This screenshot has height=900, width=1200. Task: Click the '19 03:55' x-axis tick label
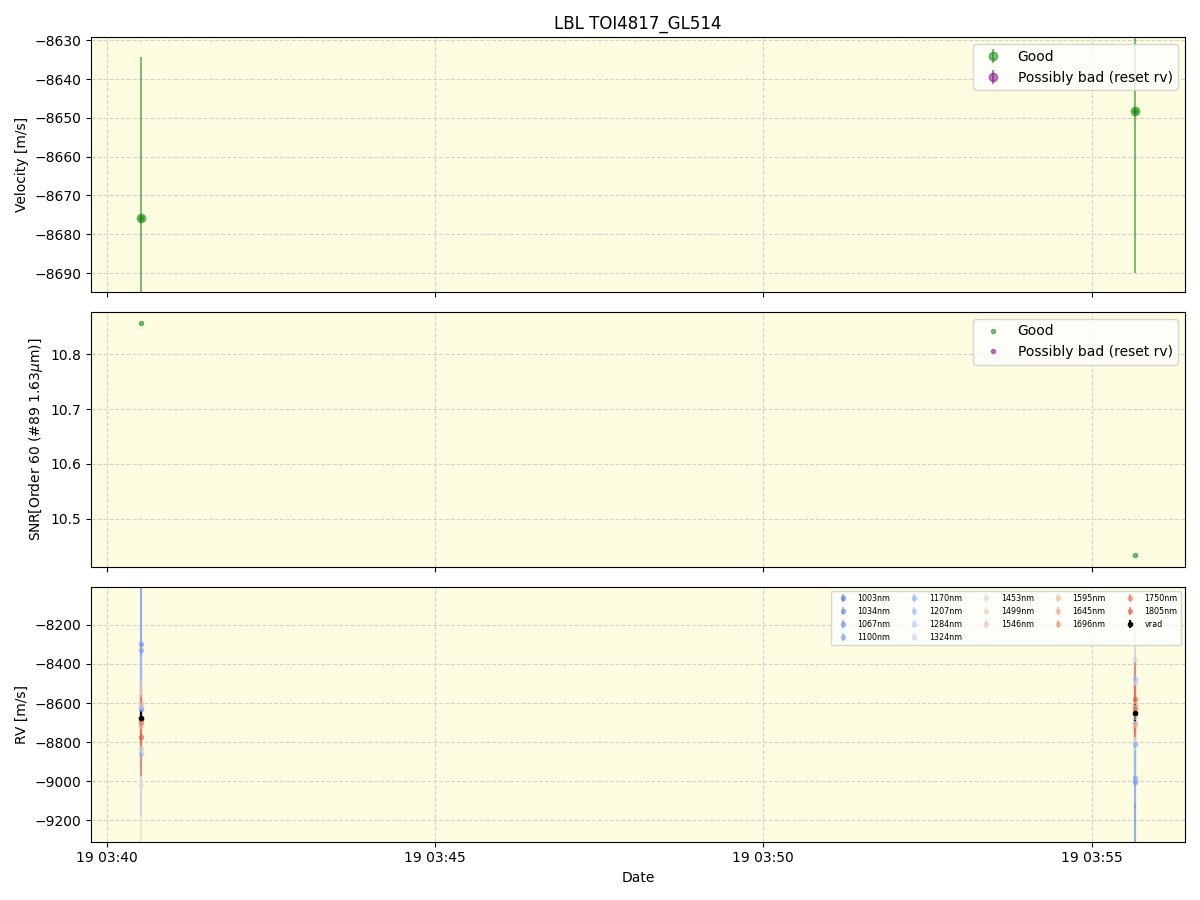(1092, 857)
